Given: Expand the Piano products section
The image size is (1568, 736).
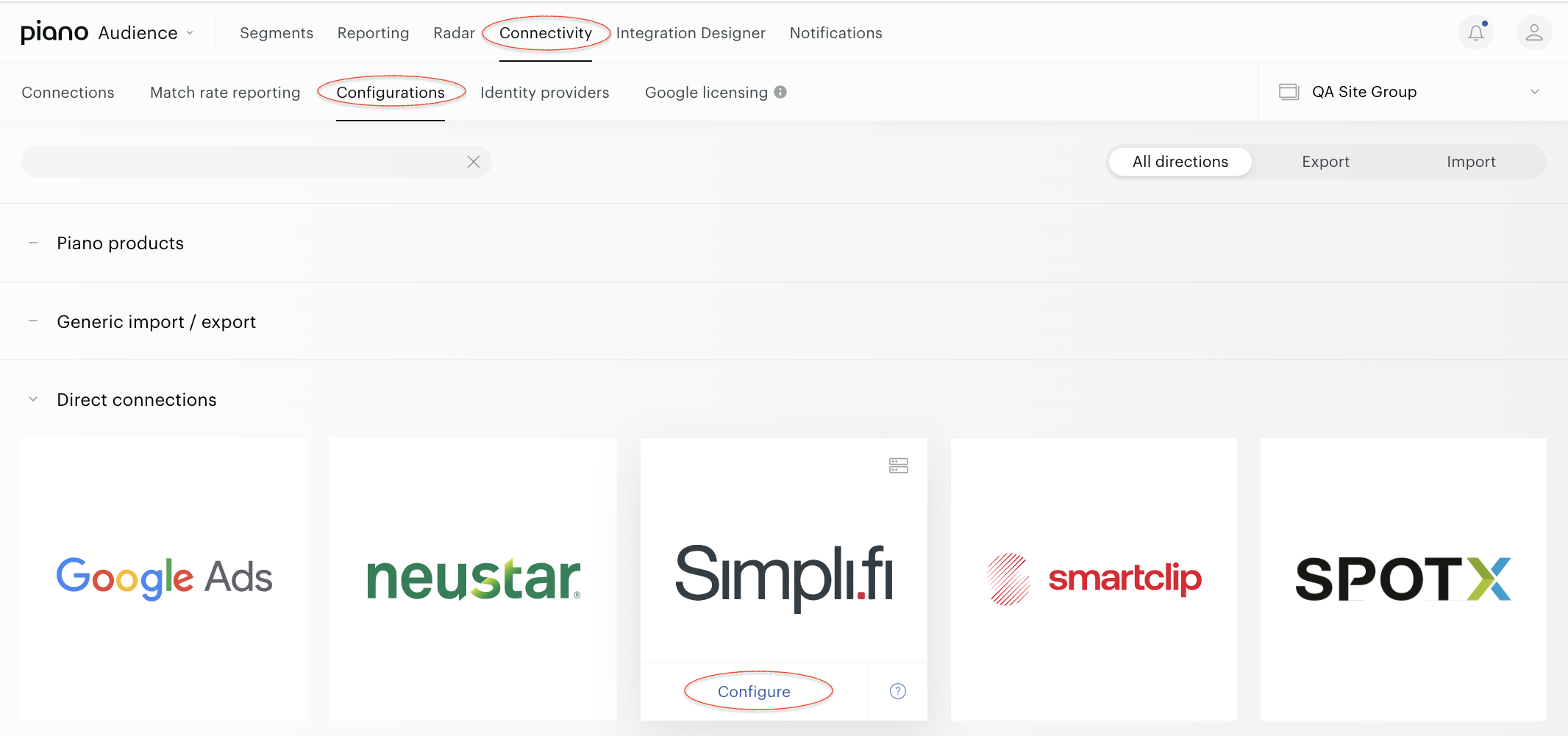Looking at the screenshot, I should (x=33, y=243).
